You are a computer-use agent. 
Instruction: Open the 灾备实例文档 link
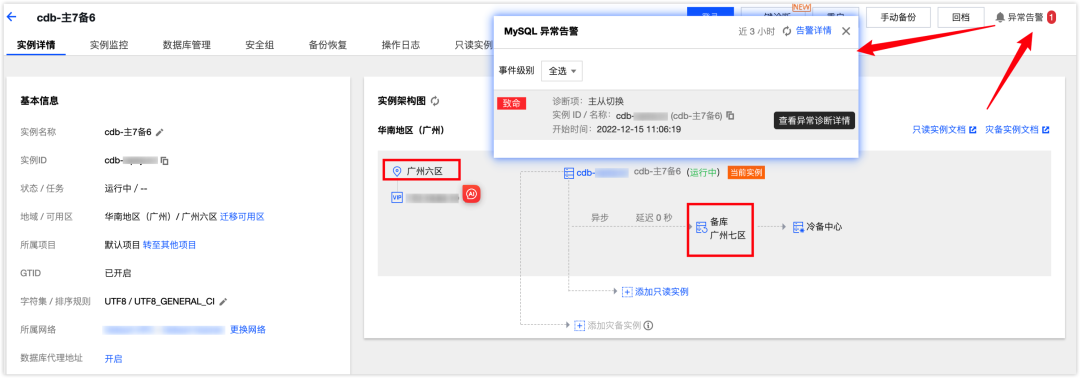1017,129
